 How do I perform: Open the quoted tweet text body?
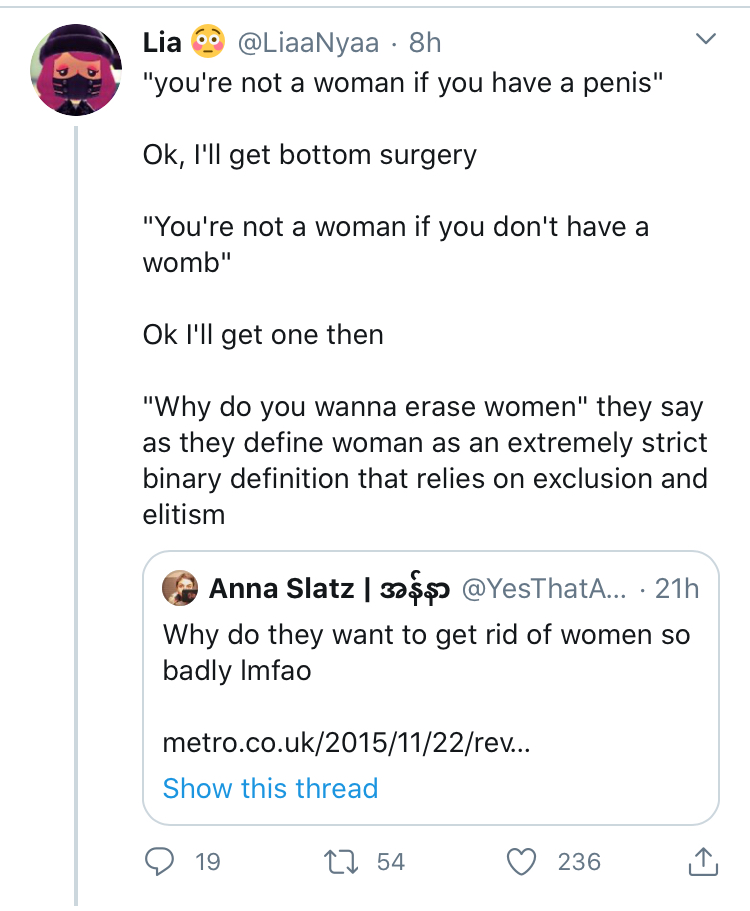point(426,652)
